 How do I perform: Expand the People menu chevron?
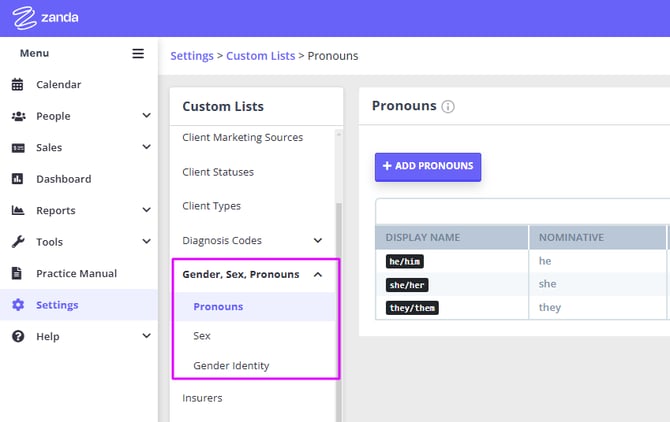pos(146,116)
